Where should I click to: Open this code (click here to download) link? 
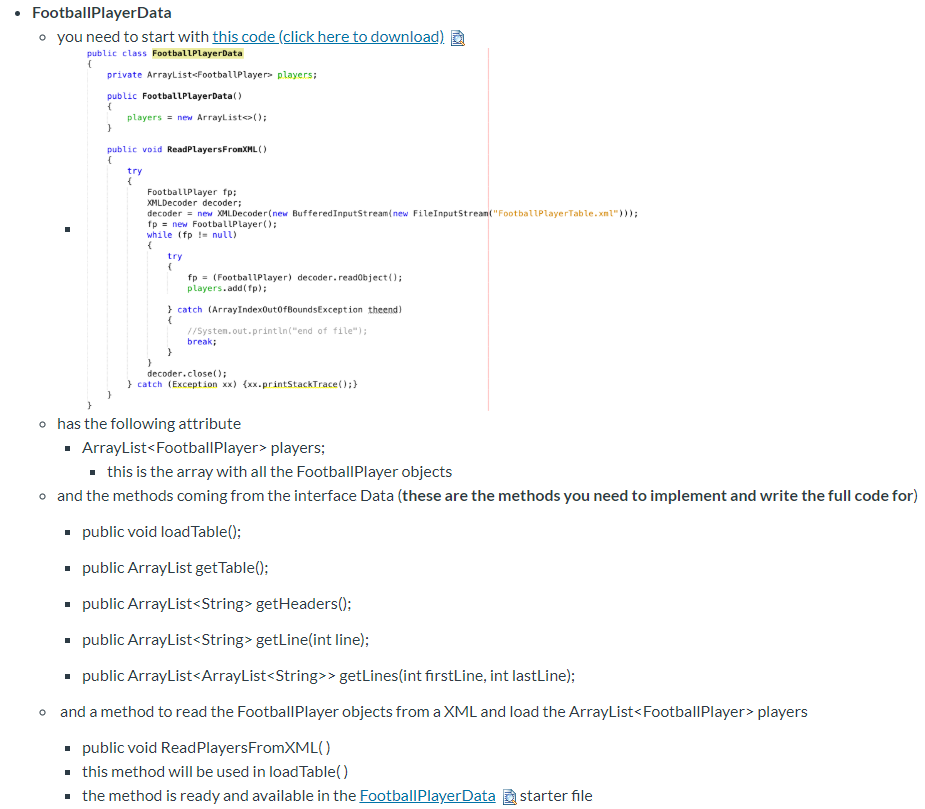(x=328, y=36)
